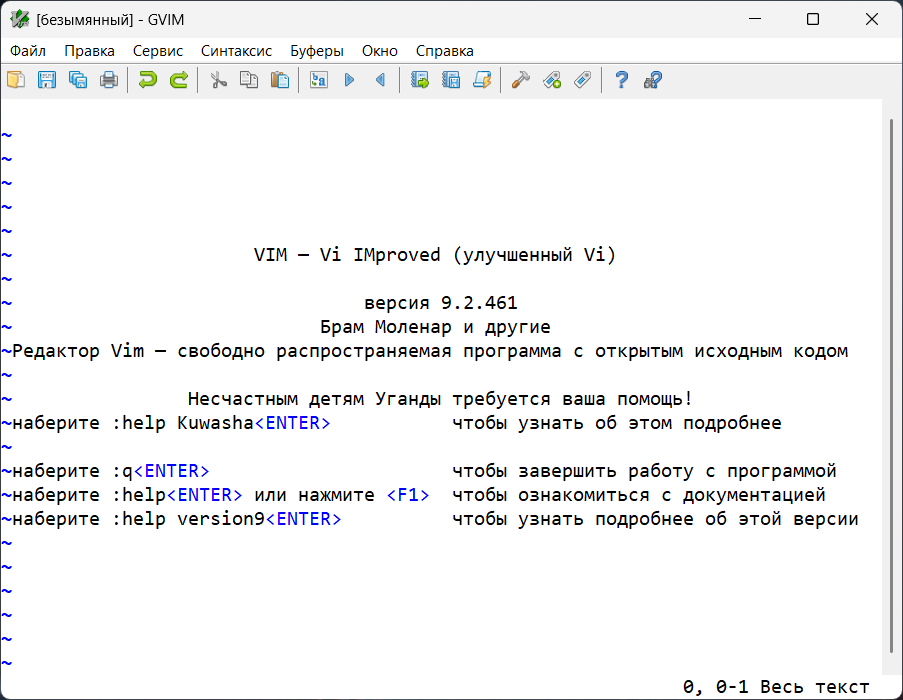Open the Файл menu
903x700 pixels.
click(28, 51)
